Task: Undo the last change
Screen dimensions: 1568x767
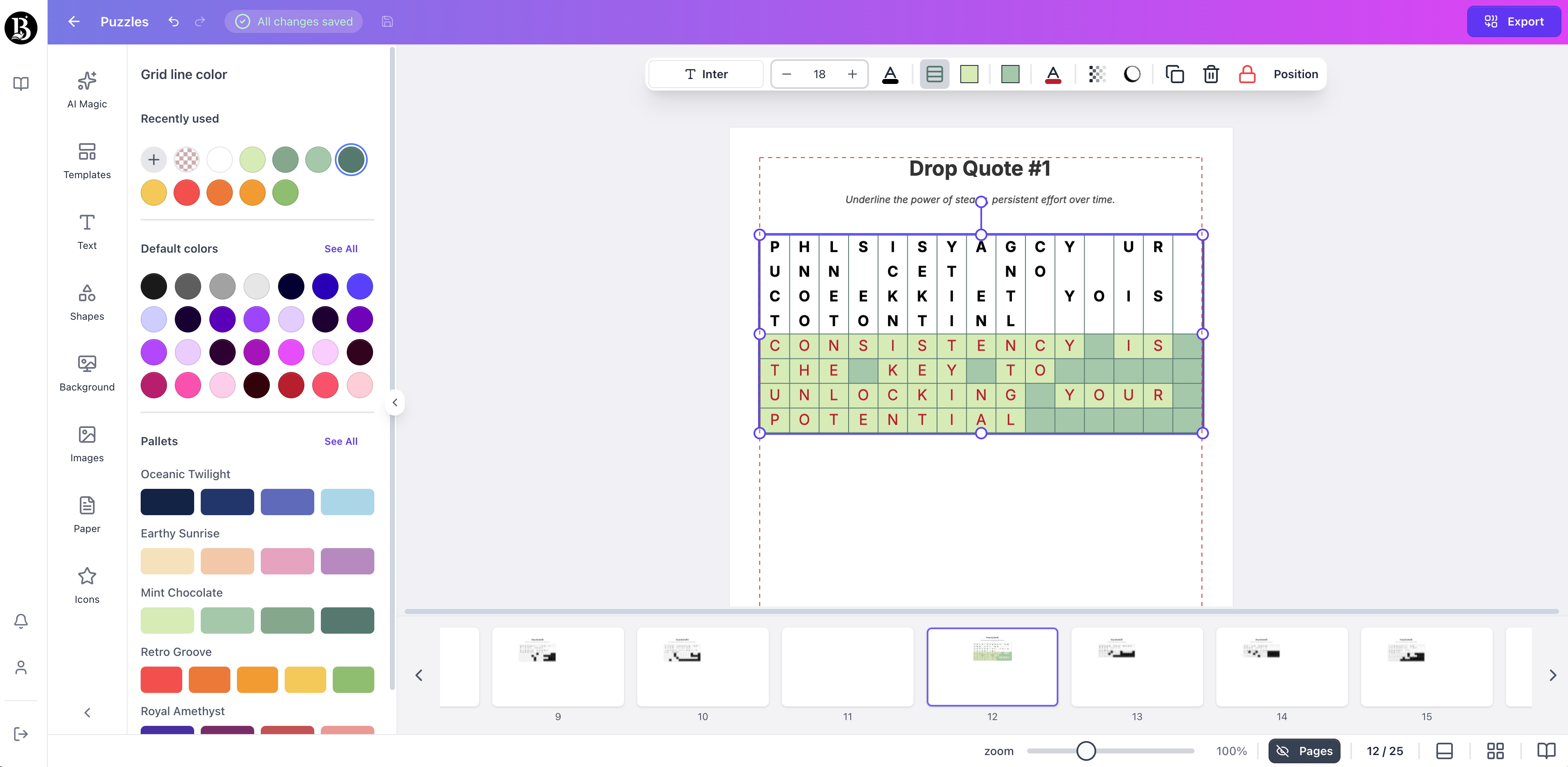Action: pos(173,21)
